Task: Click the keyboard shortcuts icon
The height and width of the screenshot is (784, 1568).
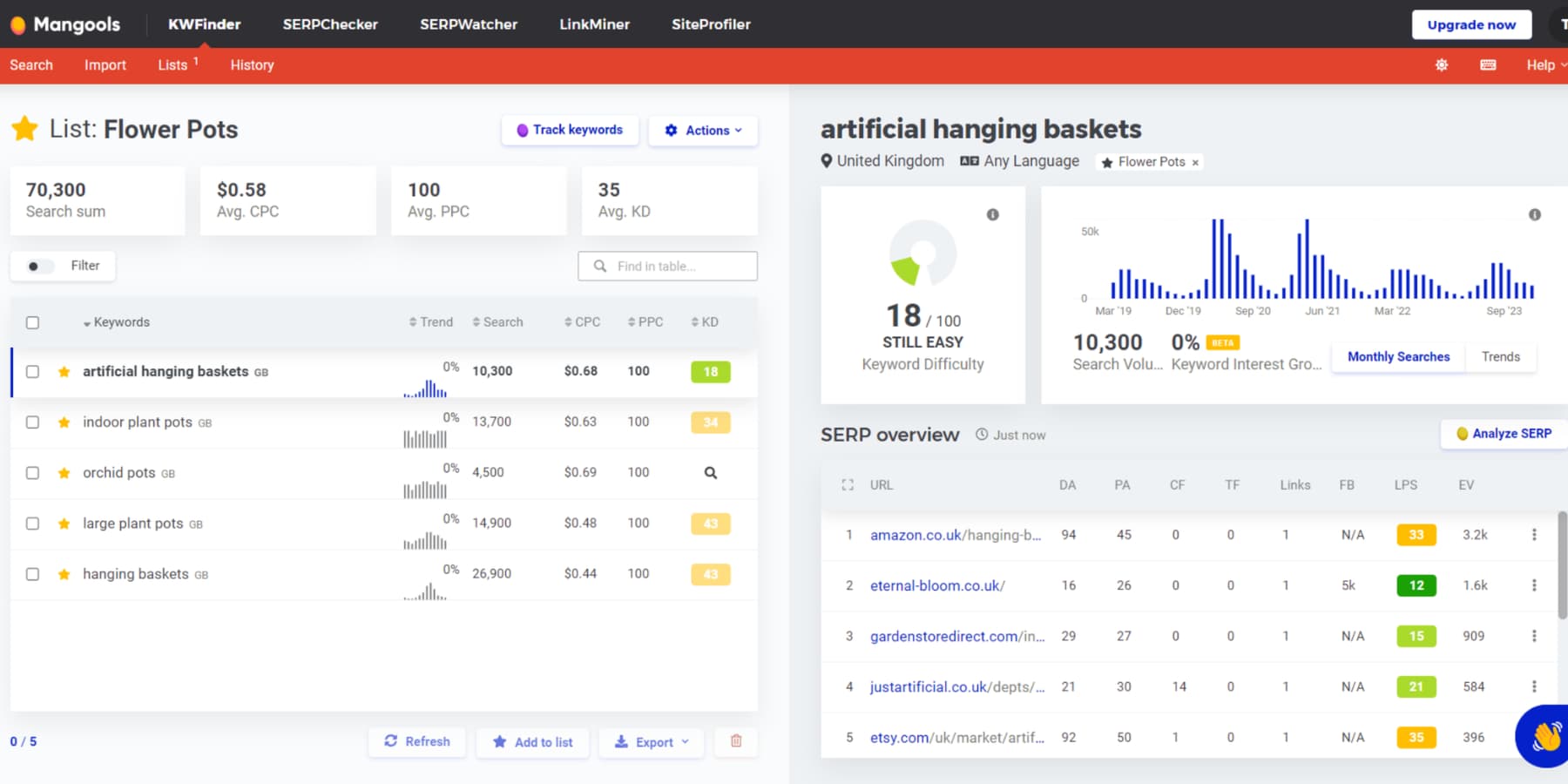Action: click(1488, 64)
